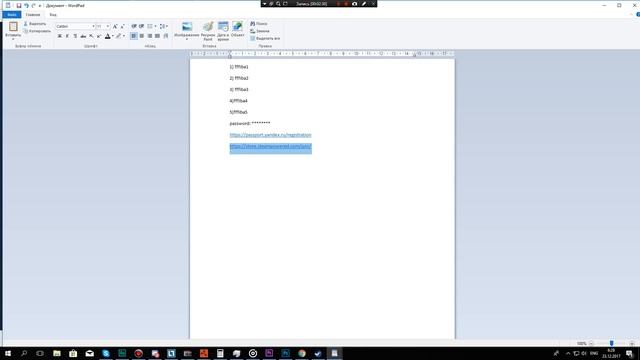Open Skype from the taskbar

[106, 353]
